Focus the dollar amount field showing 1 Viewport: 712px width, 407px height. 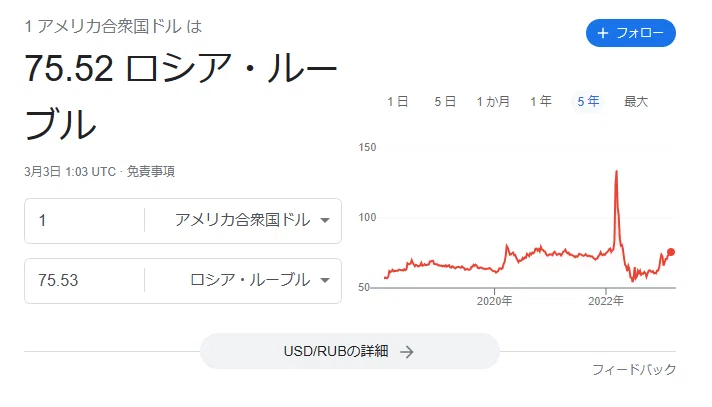[84, 220]
